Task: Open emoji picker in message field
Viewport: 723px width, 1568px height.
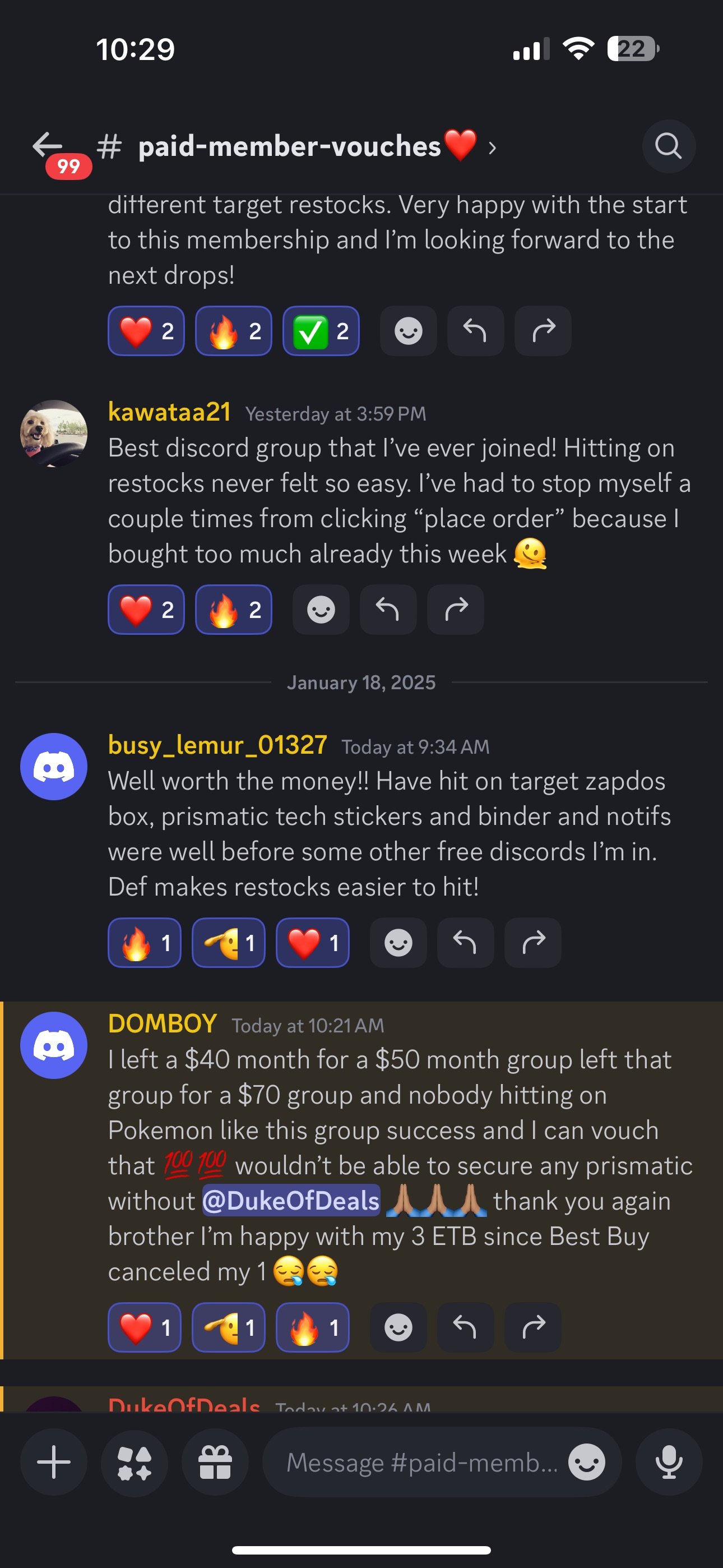Action: point(587,1462)
